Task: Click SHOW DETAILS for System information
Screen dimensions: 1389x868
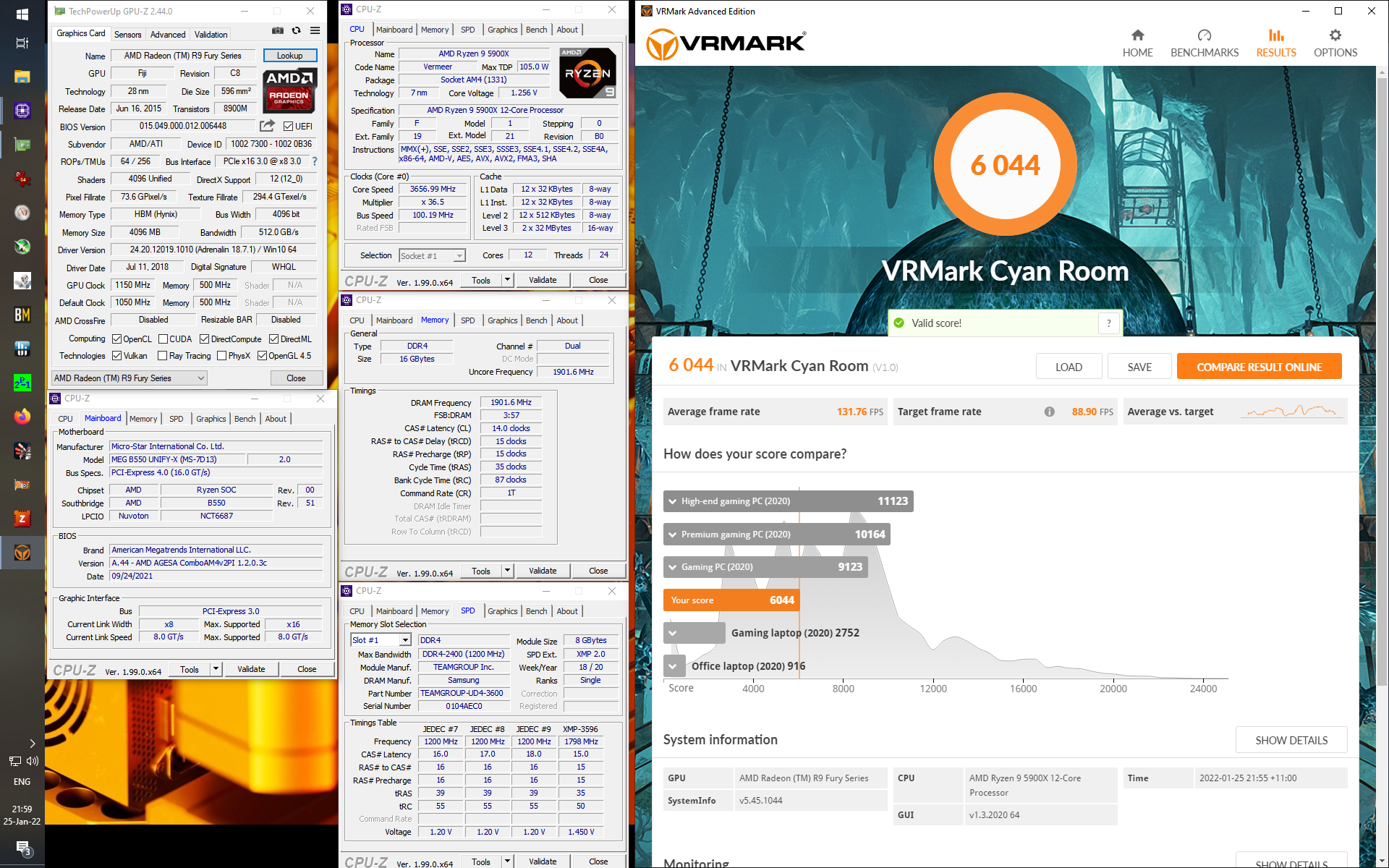Action: (1291, 740)
